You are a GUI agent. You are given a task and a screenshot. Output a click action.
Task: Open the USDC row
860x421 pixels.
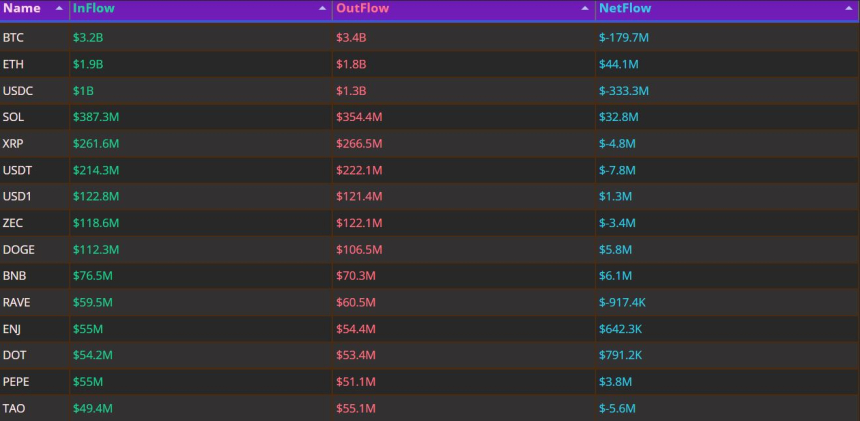pyautogui.click(x=17, y=91)
